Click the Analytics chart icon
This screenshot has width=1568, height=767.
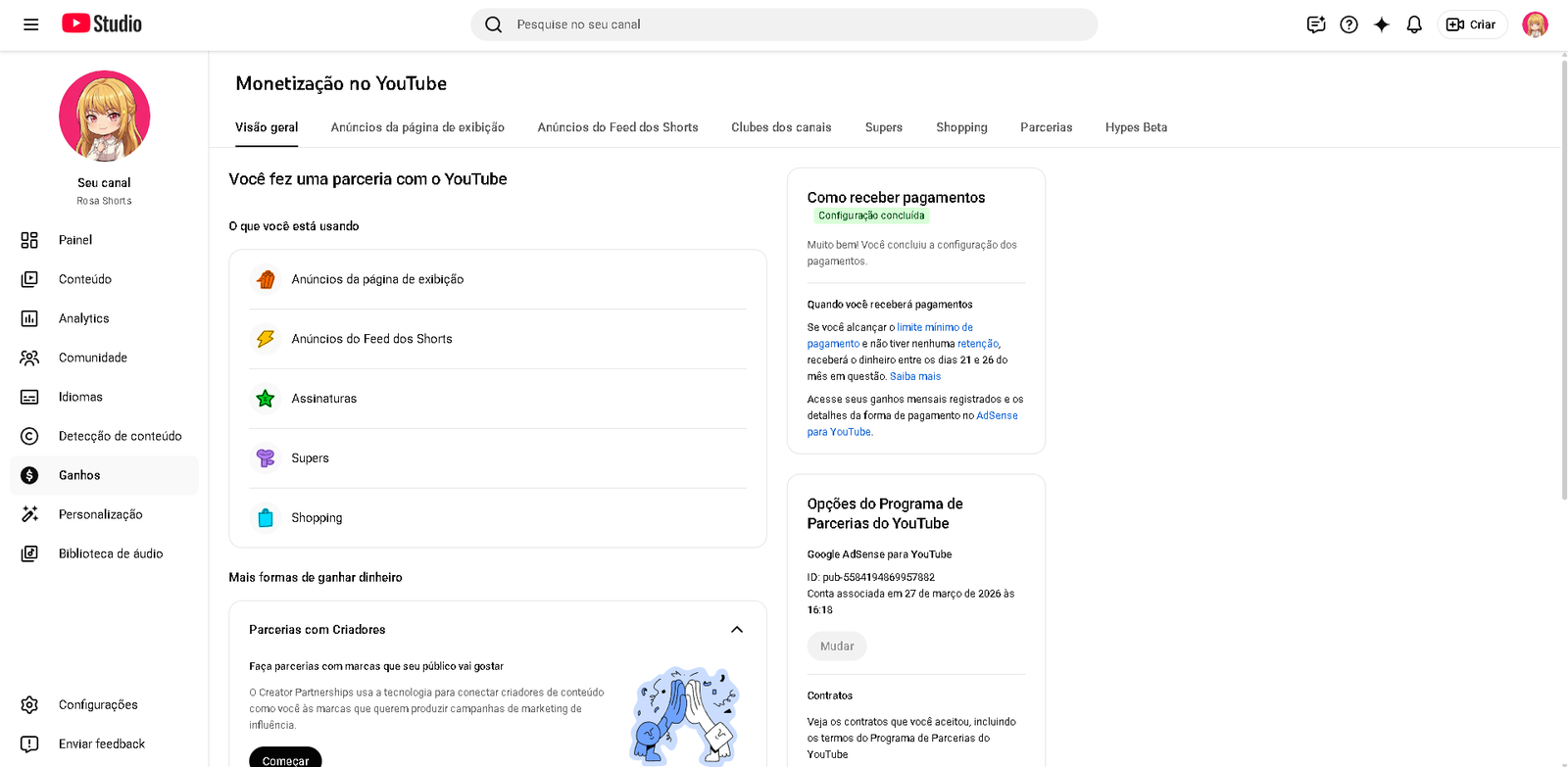point(29,318)
